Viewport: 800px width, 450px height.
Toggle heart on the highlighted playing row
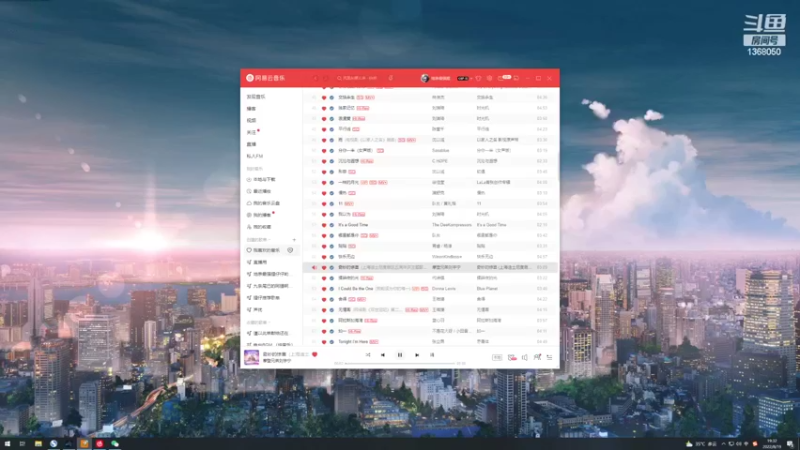pyautogui.click(x=323, y=267)
